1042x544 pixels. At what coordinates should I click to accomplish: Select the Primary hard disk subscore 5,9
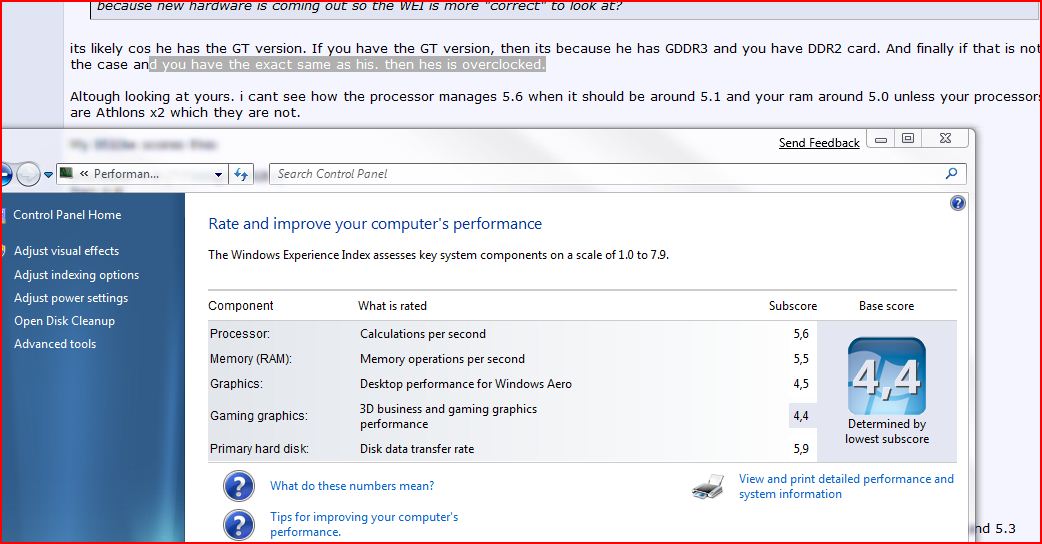801,449
